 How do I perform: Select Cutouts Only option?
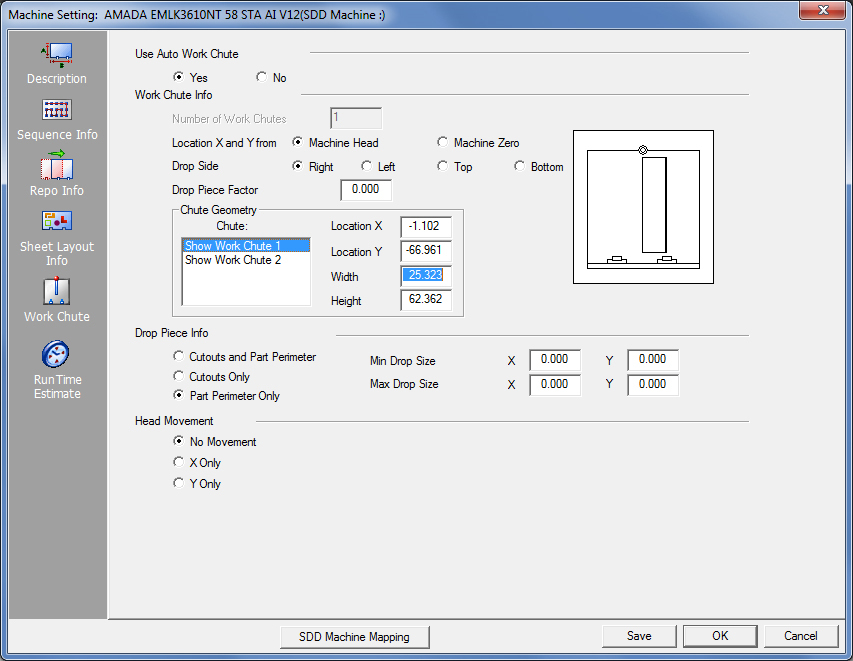click(178, 376)
